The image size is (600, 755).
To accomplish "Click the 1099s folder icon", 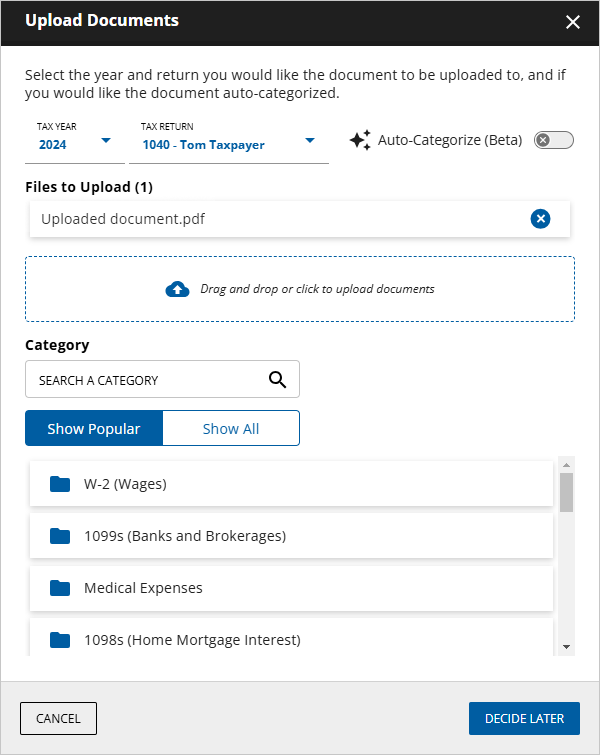I will 60,536.
